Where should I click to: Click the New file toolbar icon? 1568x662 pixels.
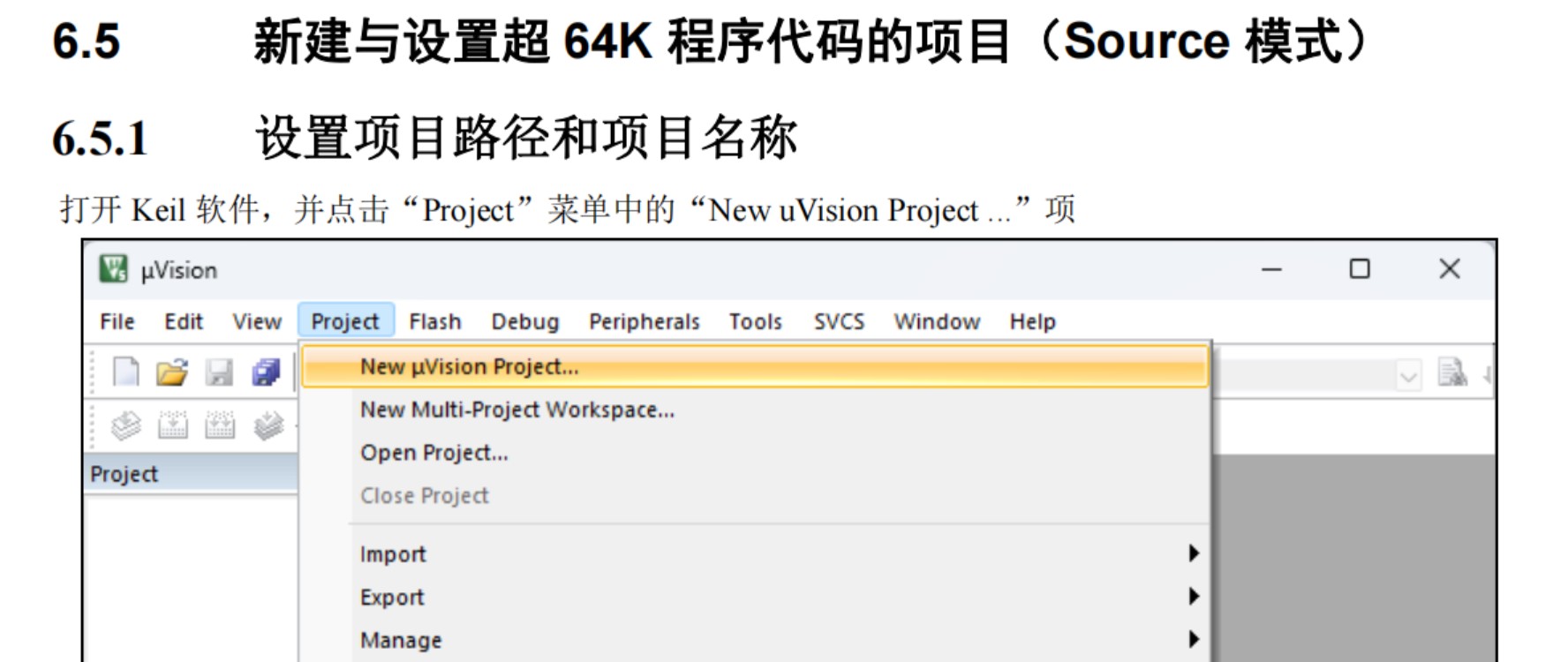click(x=125, y=372)
